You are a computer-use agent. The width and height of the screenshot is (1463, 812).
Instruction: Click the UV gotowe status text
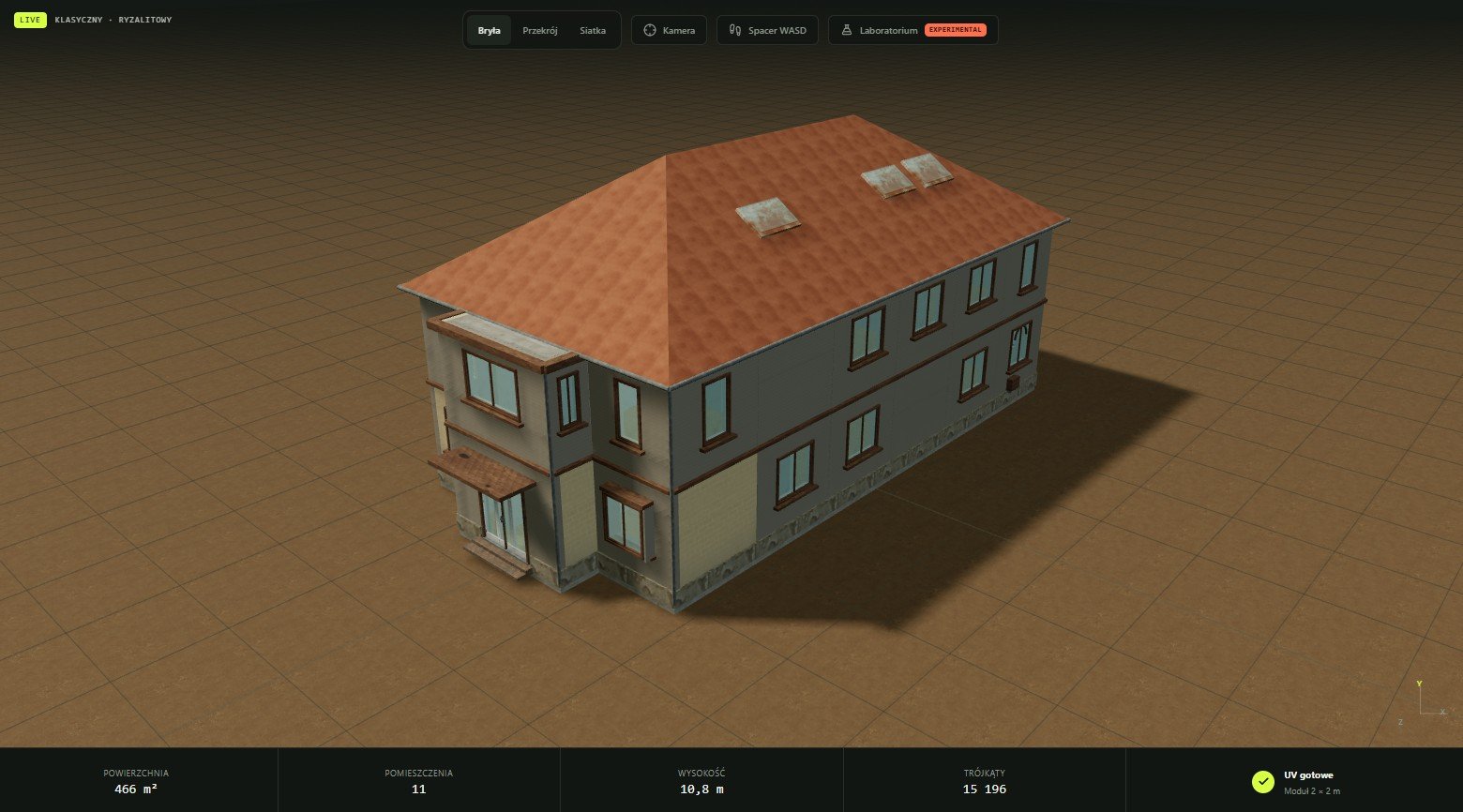pos(1308,775)
